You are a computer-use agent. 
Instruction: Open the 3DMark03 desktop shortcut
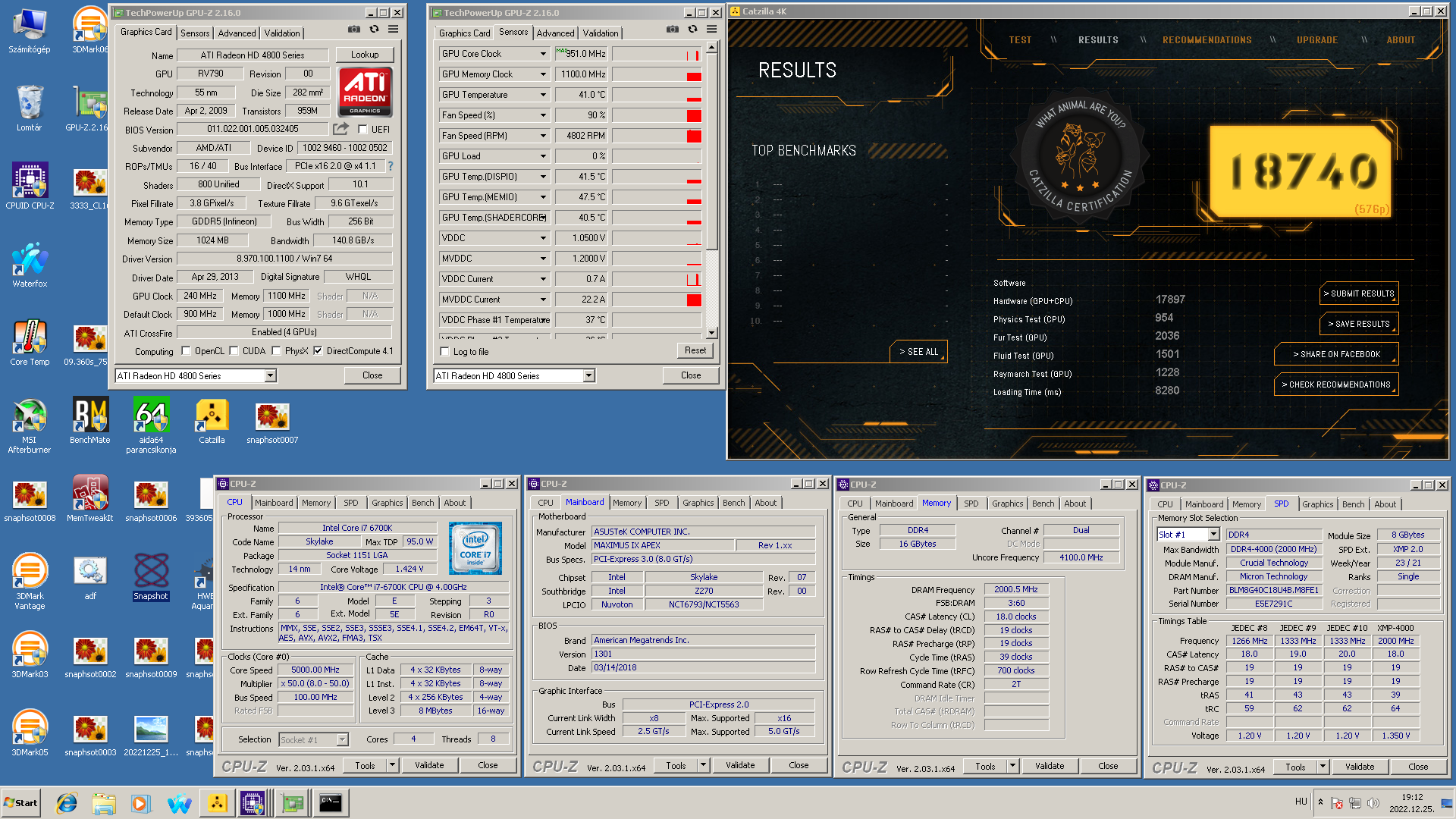[30, 655]
